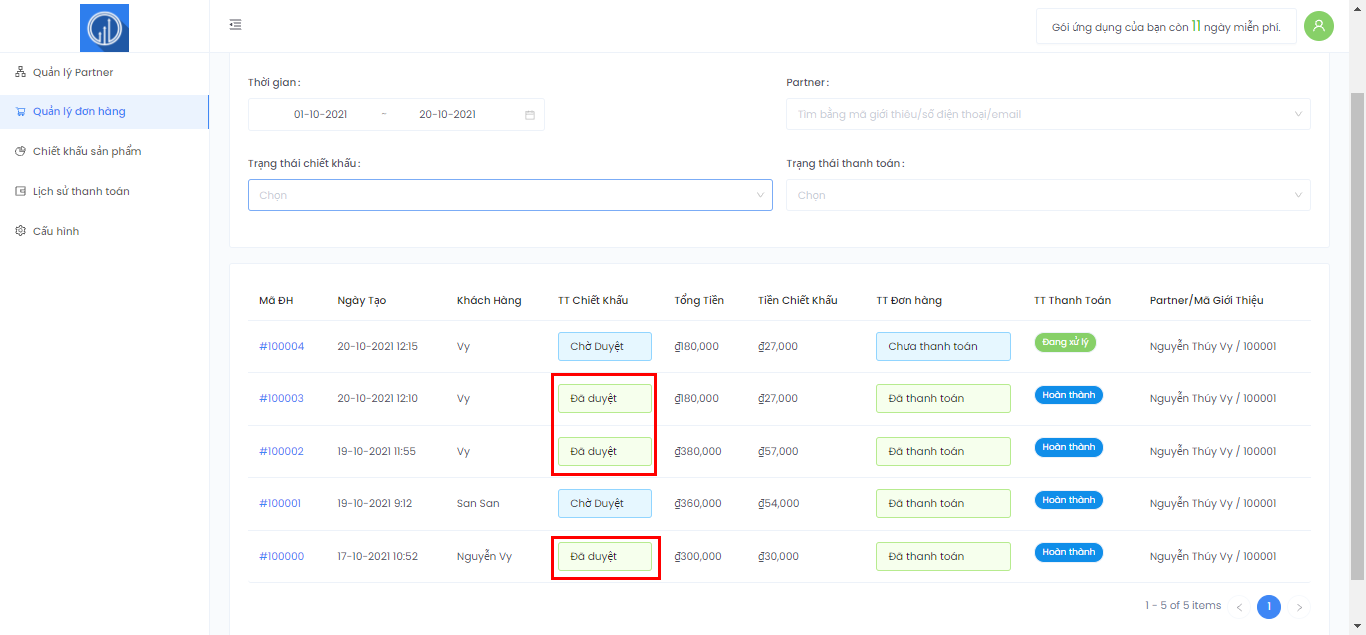Click the end date 20-10-2021 field

pyautogui.click(x=447, y=115)
